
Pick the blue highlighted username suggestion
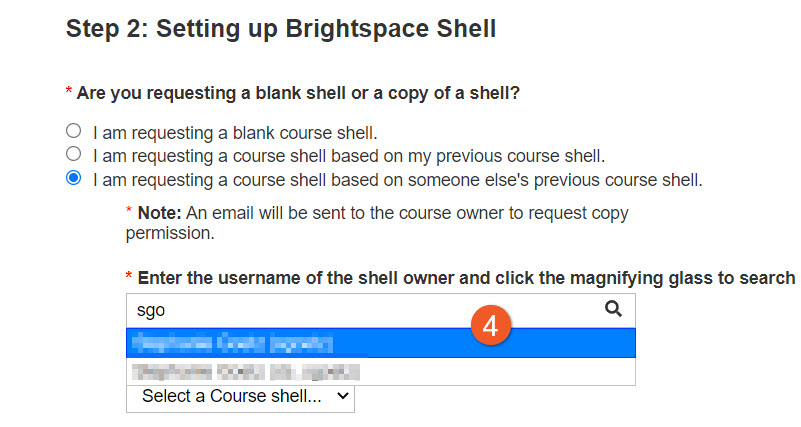tap(381, 343)
